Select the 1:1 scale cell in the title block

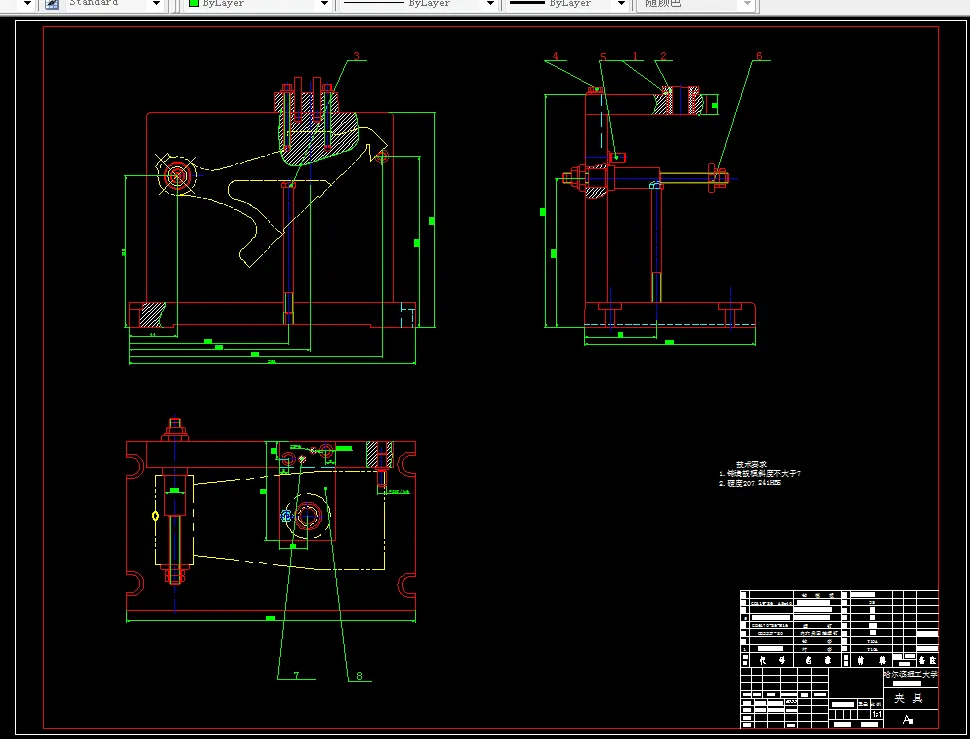[x=877, y=714]
